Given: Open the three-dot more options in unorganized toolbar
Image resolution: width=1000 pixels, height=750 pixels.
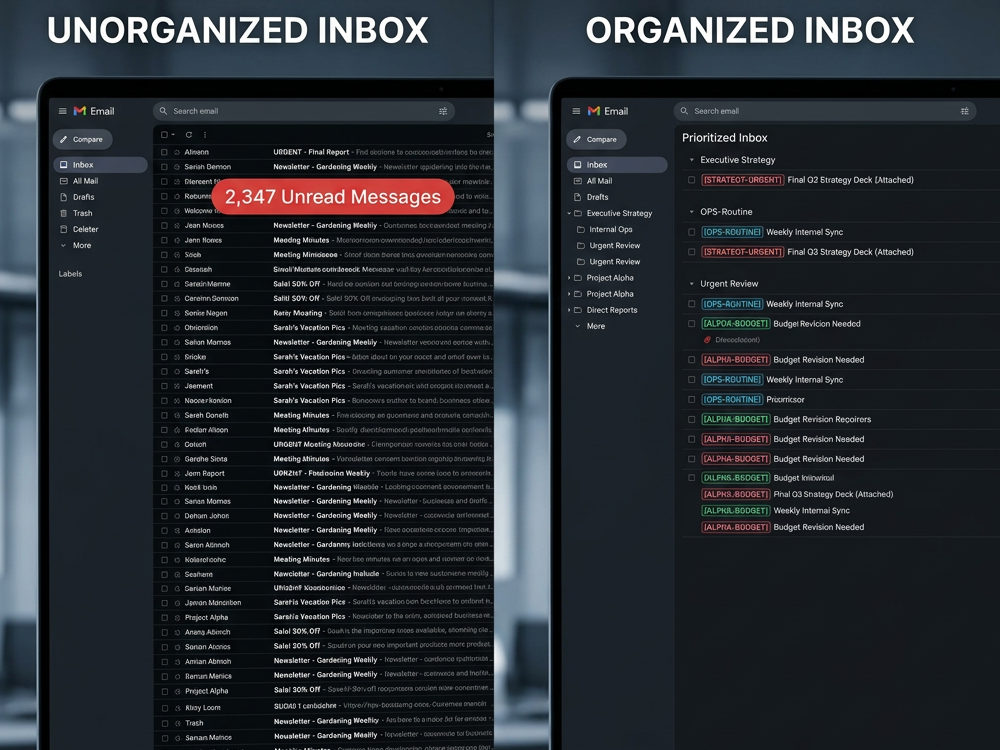Looking at the screenshot, I should pos(205,135).
